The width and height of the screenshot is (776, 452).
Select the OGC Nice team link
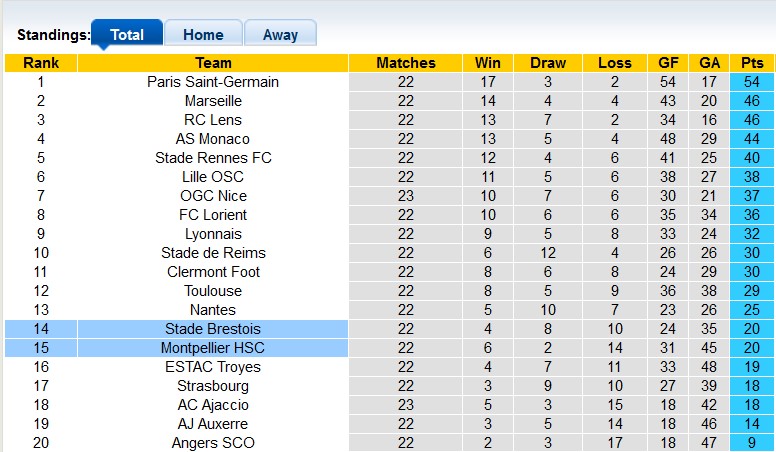tap(213, 196)
